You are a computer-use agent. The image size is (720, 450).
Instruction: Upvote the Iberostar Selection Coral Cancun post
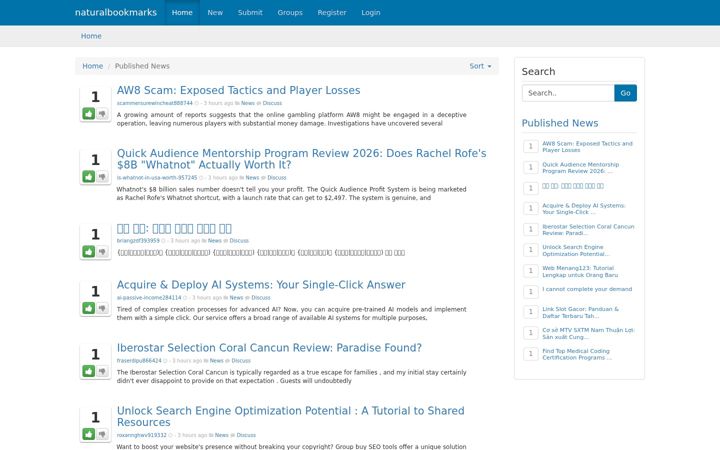click(89, 371)
